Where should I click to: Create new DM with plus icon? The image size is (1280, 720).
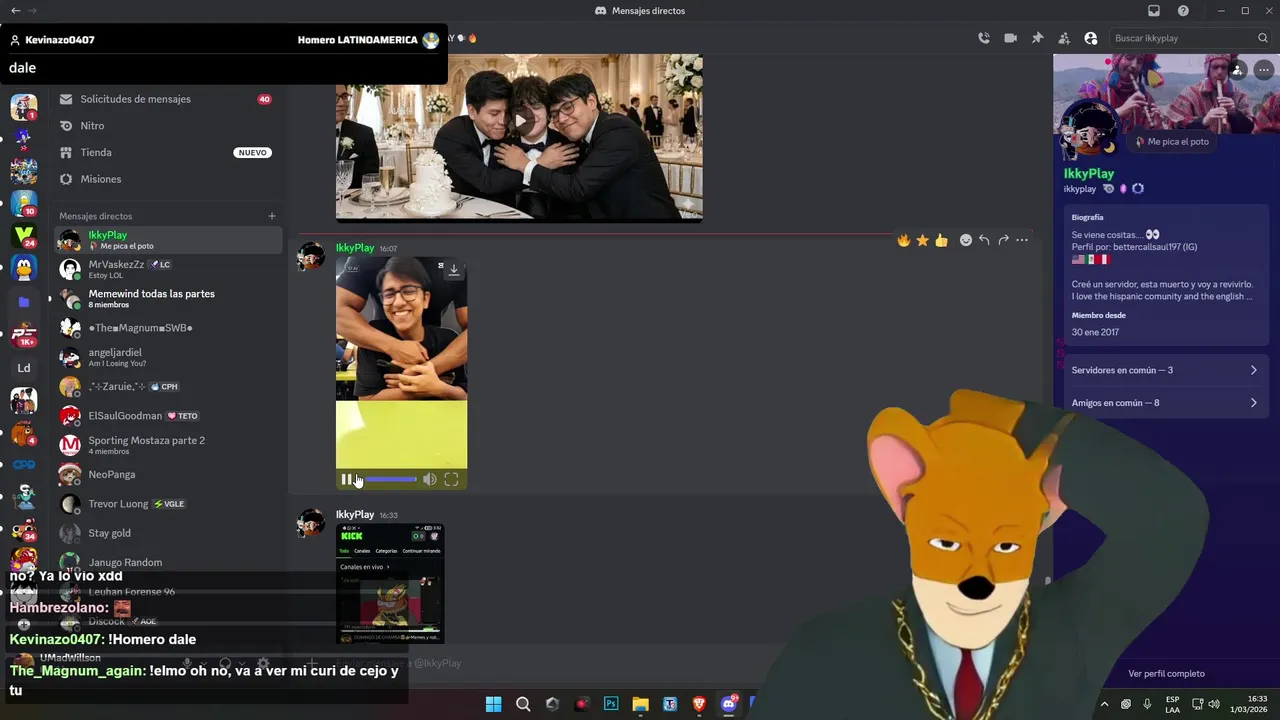pyautogui.click(x=272, y=216)
